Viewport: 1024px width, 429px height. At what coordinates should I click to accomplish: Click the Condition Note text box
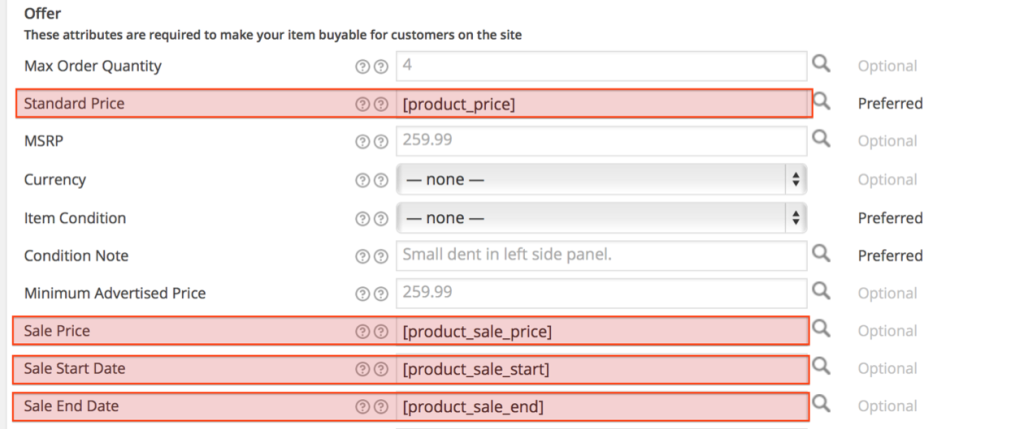pyautogui.click(x=601, y=255)
